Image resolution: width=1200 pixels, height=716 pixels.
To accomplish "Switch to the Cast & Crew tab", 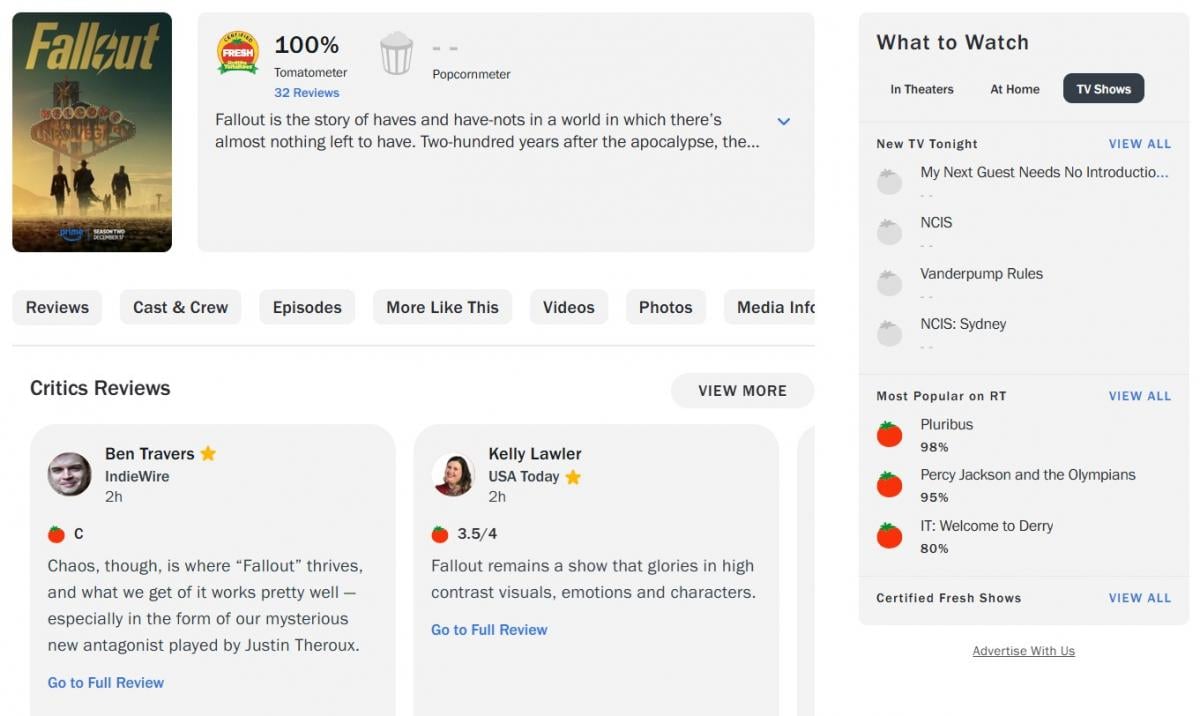I will coord(180,307).
